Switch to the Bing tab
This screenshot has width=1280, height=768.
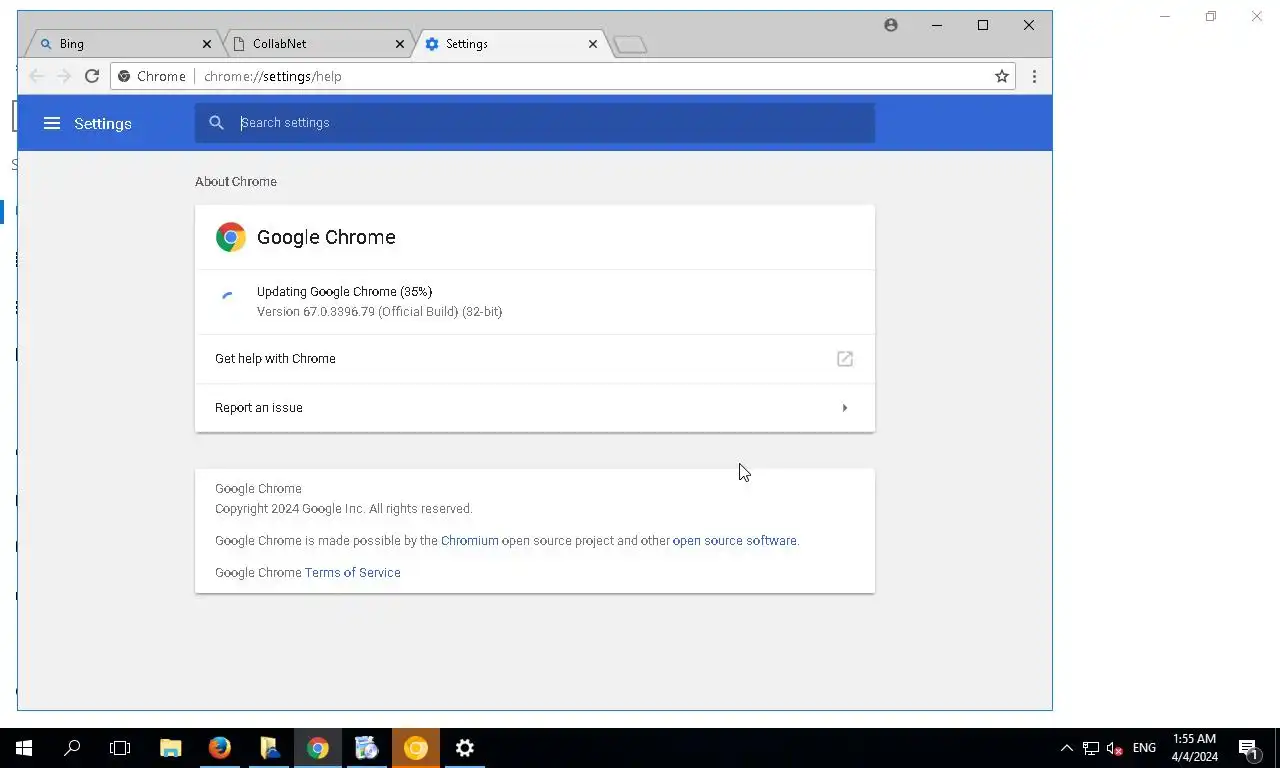pyautogui.click(x=120, y=44)
